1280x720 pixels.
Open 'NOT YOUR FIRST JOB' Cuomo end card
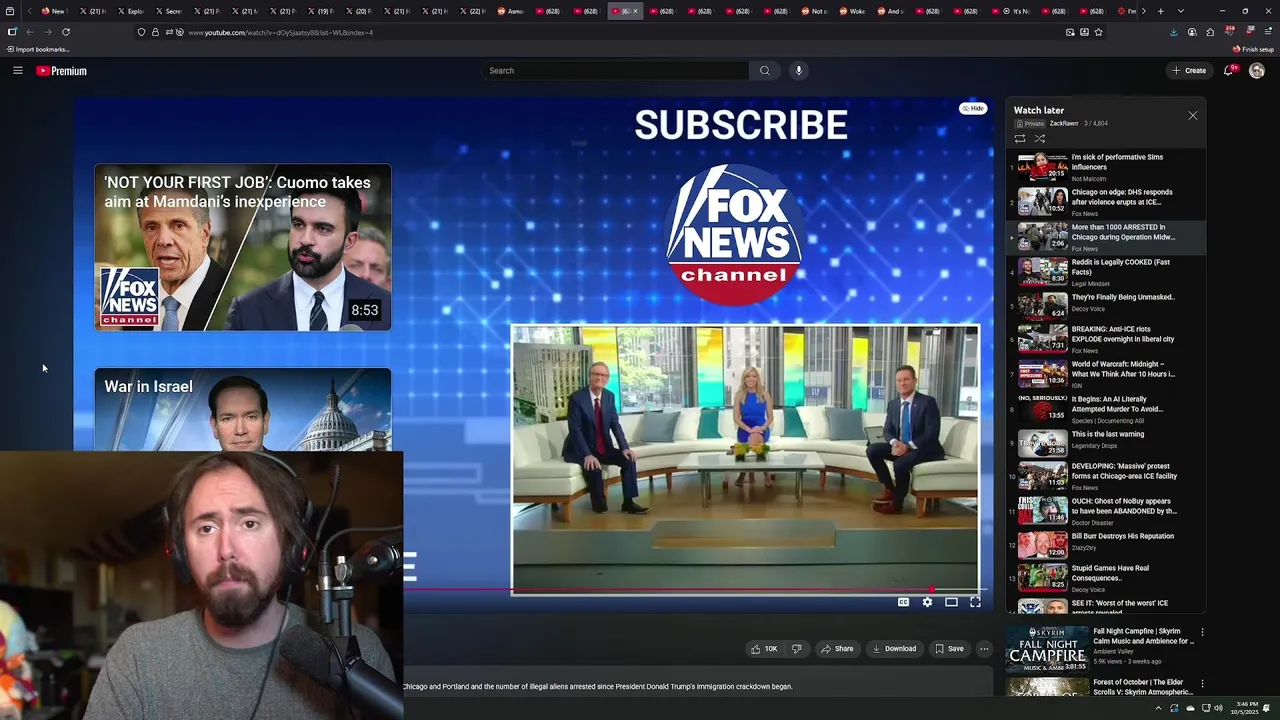click(243, 247)
